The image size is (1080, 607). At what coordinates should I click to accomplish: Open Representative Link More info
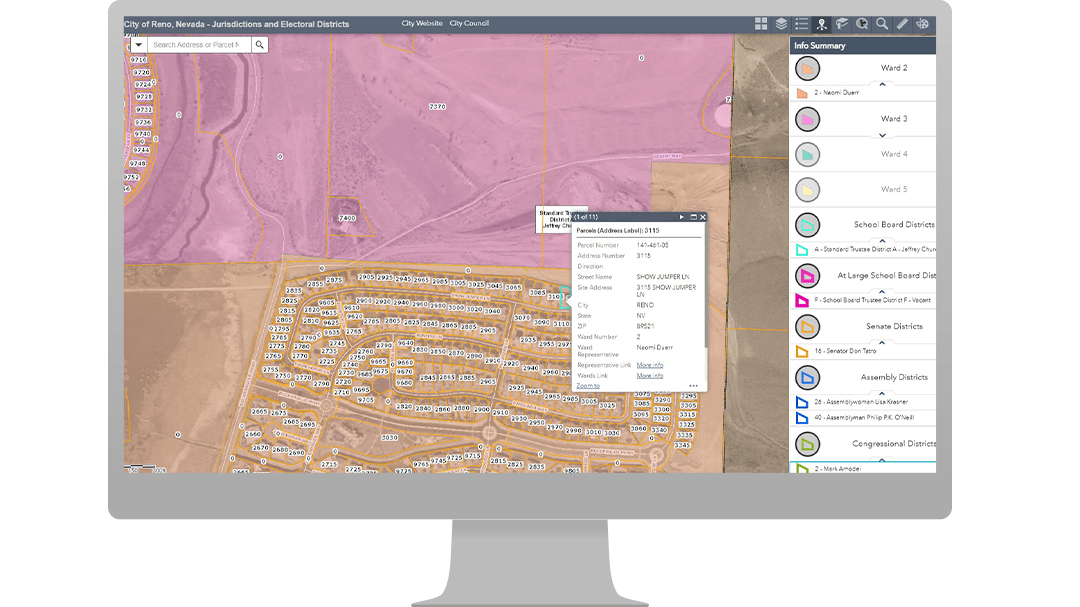coord(650,365)
